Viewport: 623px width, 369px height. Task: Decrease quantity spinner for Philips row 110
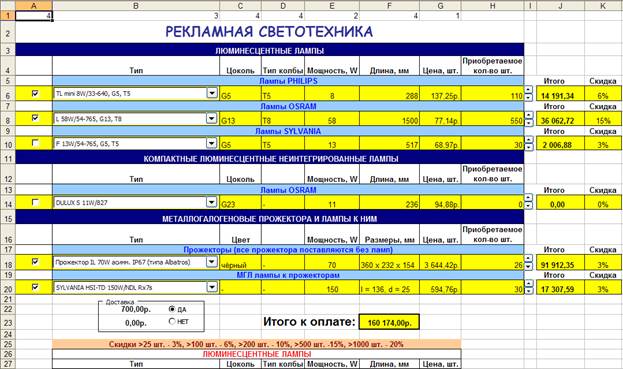click(528, 97)
